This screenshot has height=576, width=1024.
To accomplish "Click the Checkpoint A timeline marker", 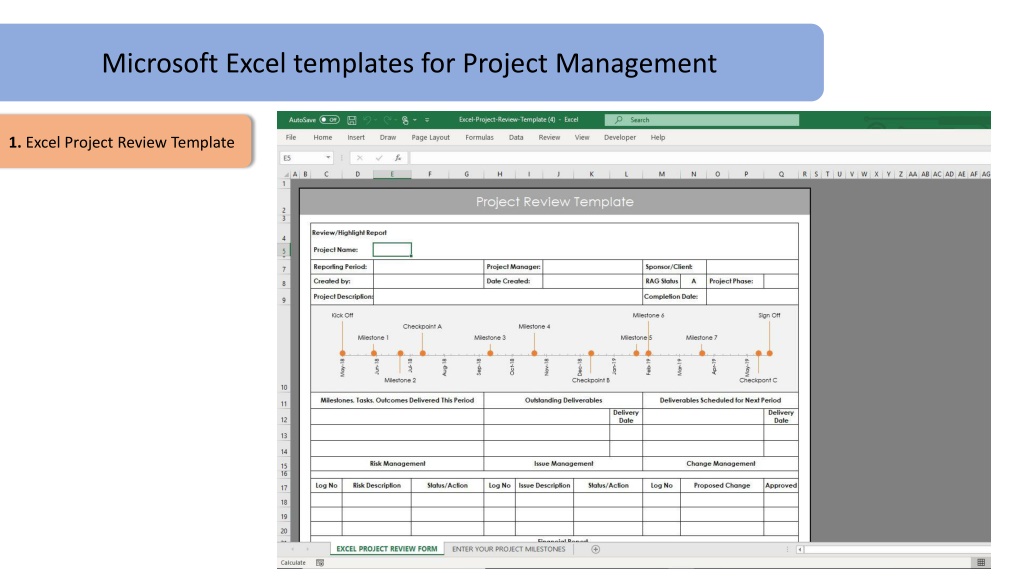I will point(423,353).
